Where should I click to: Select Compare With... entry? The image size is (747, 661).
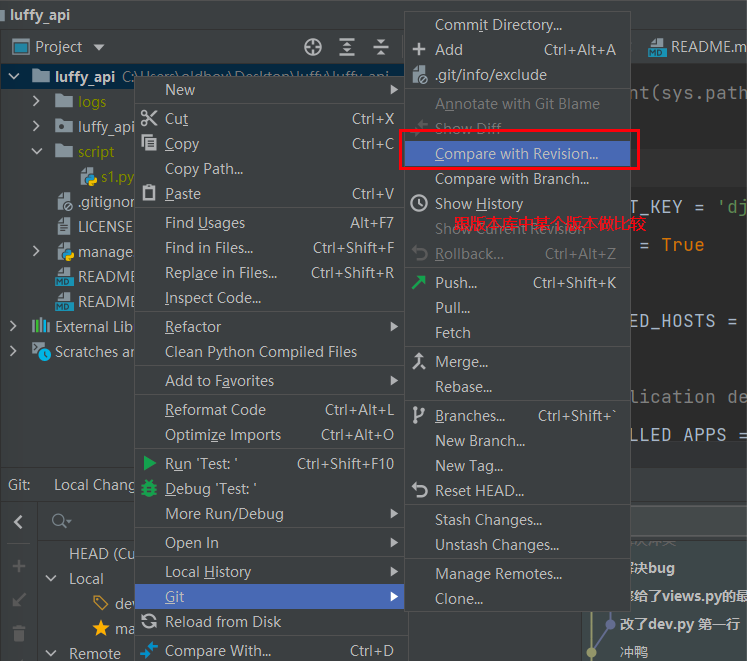coord(270,651)
